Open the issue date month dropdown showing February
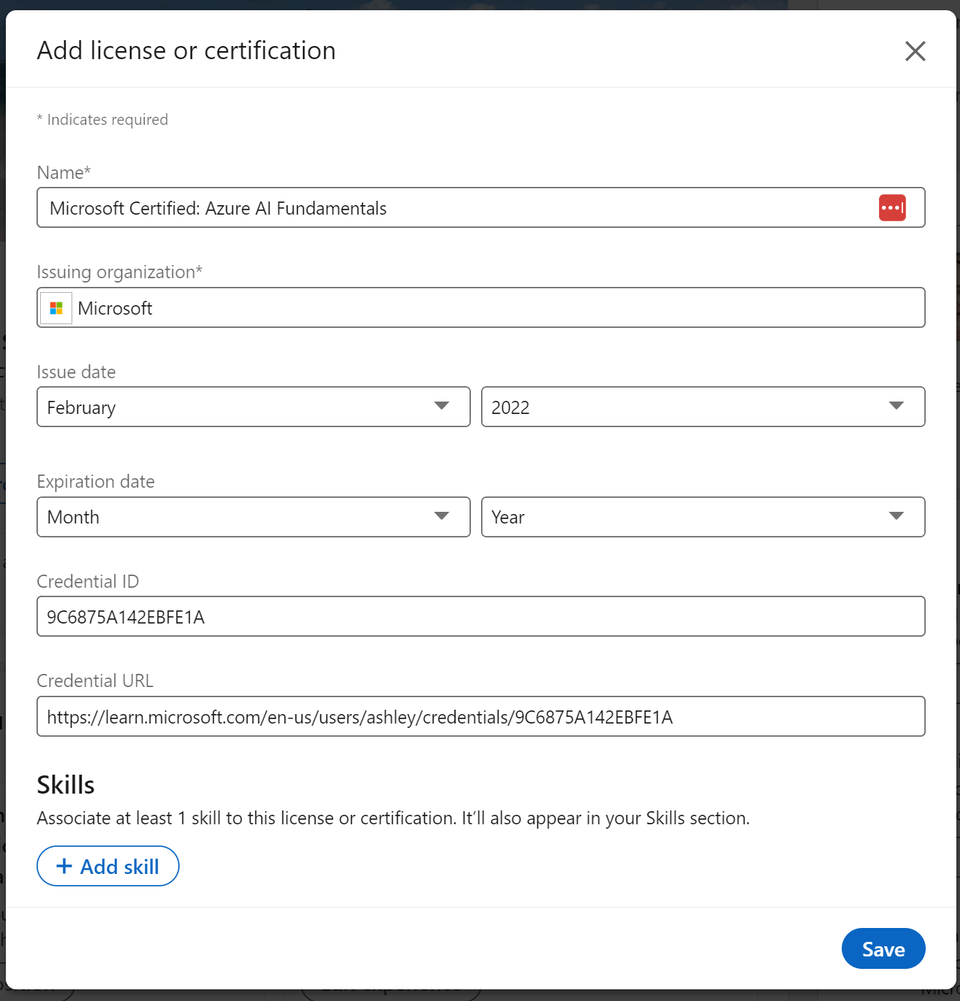 tap(253, 407)
